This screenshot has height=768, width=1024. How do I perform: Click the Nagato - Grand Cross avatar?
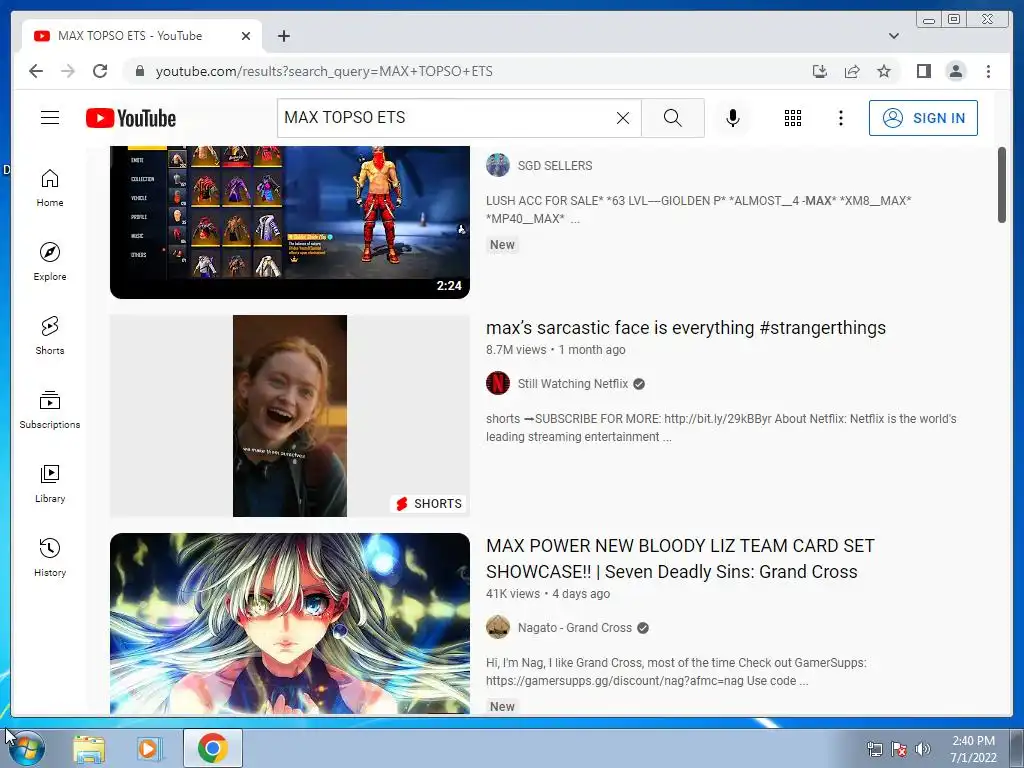[x=498, y=628]
